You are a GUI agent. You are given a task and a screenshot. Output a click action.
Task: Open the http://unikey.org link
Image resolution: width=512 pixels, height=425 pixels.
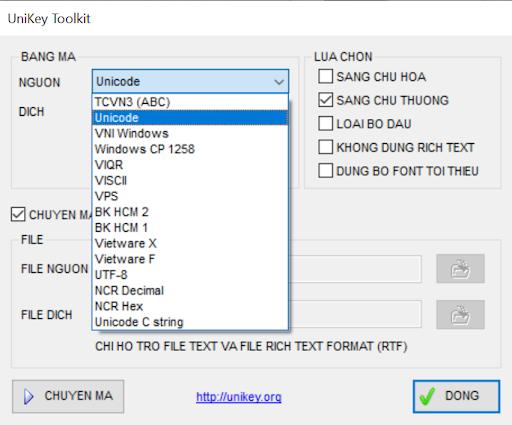(239, 397)
